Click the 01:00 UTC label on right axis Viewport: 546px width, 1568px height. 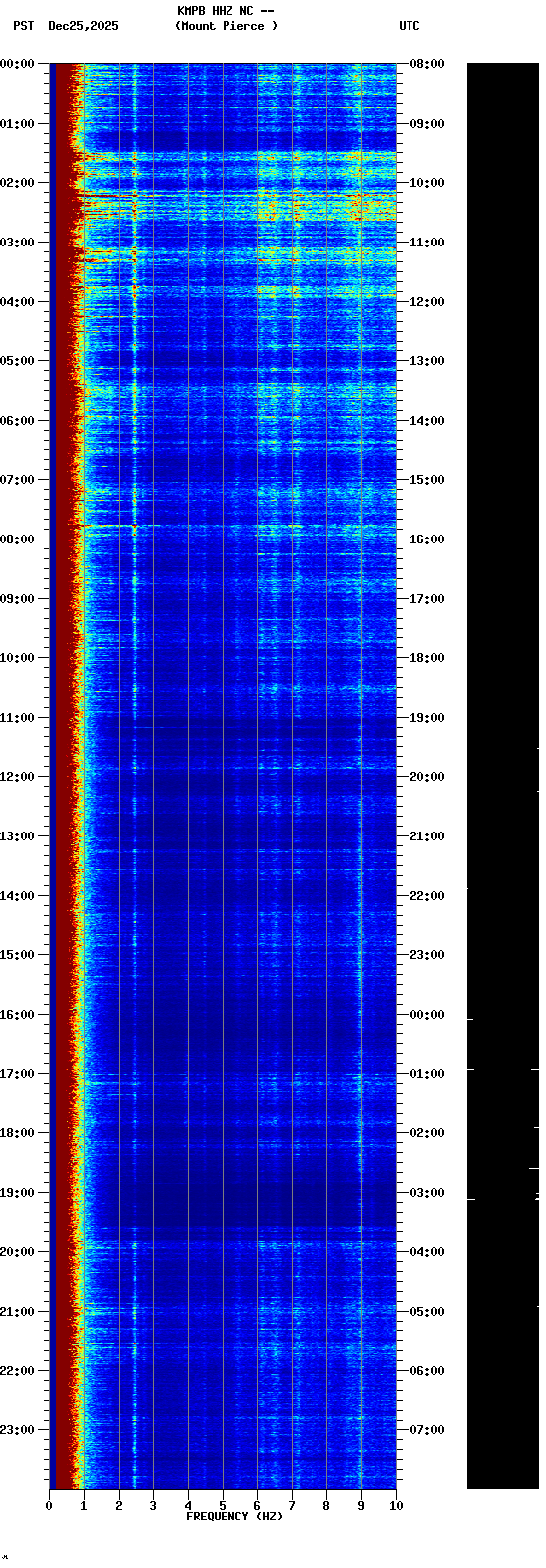coord(427,1074)
